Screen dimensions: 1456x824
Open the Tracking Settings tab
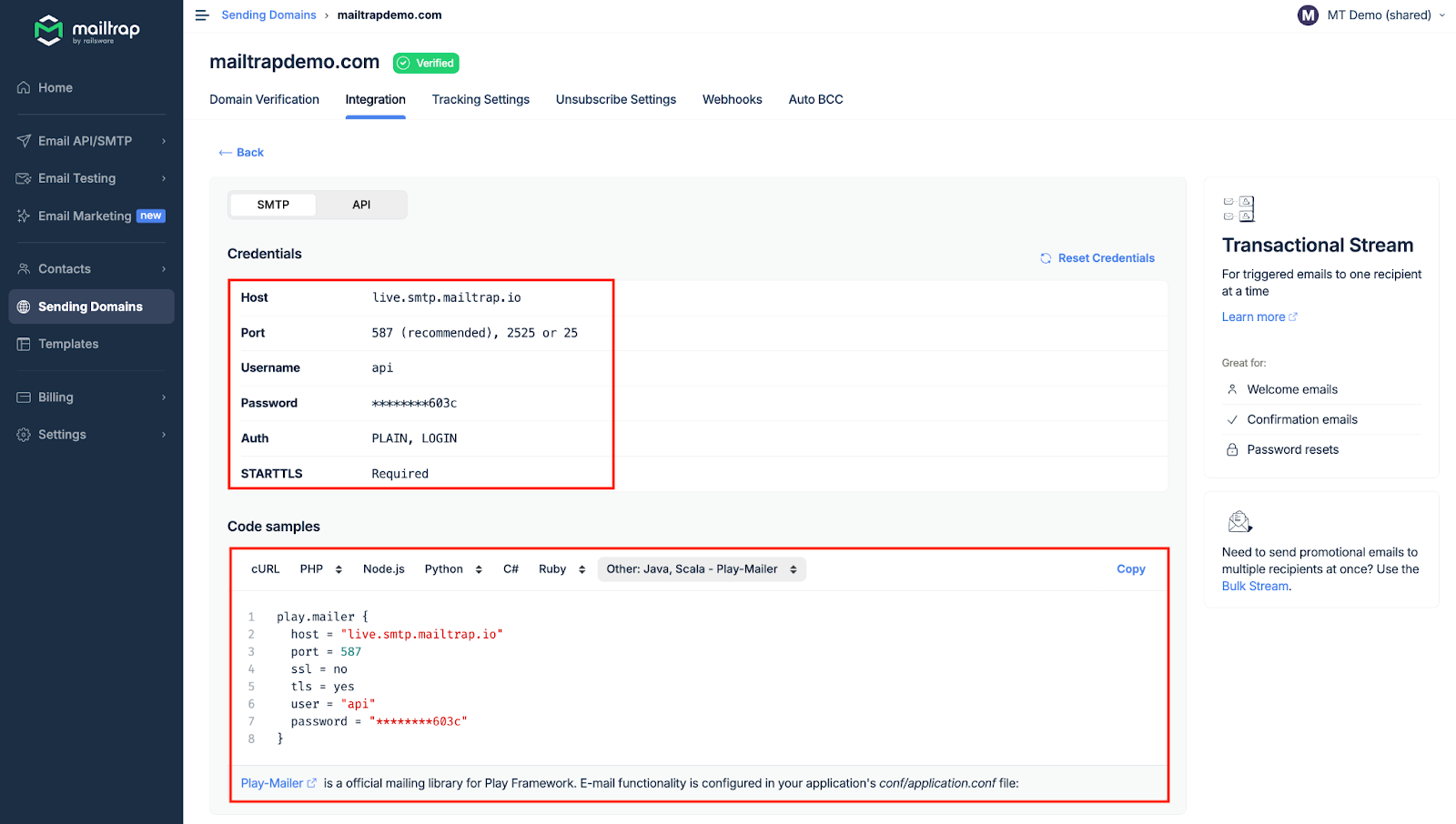tap(480, 100)
